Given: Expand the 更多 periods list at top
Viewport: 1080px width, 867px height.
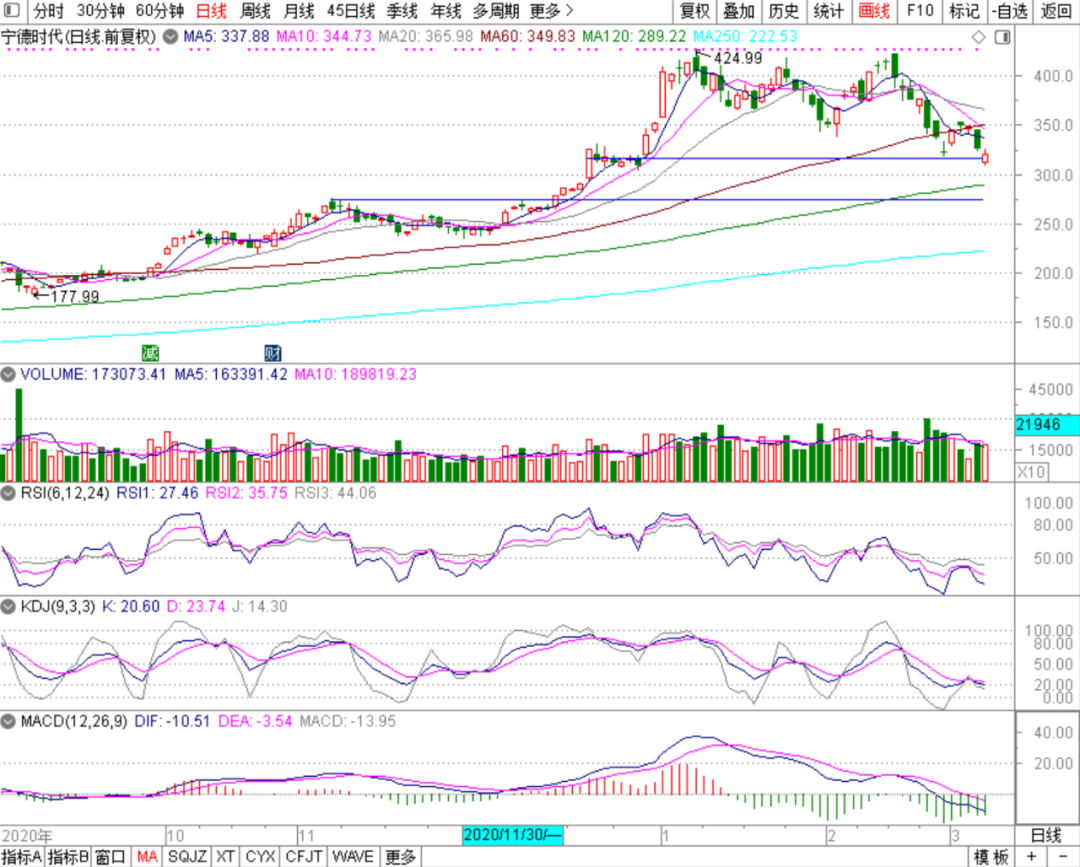Looking at the screenshot, I should tap(551, 11).
